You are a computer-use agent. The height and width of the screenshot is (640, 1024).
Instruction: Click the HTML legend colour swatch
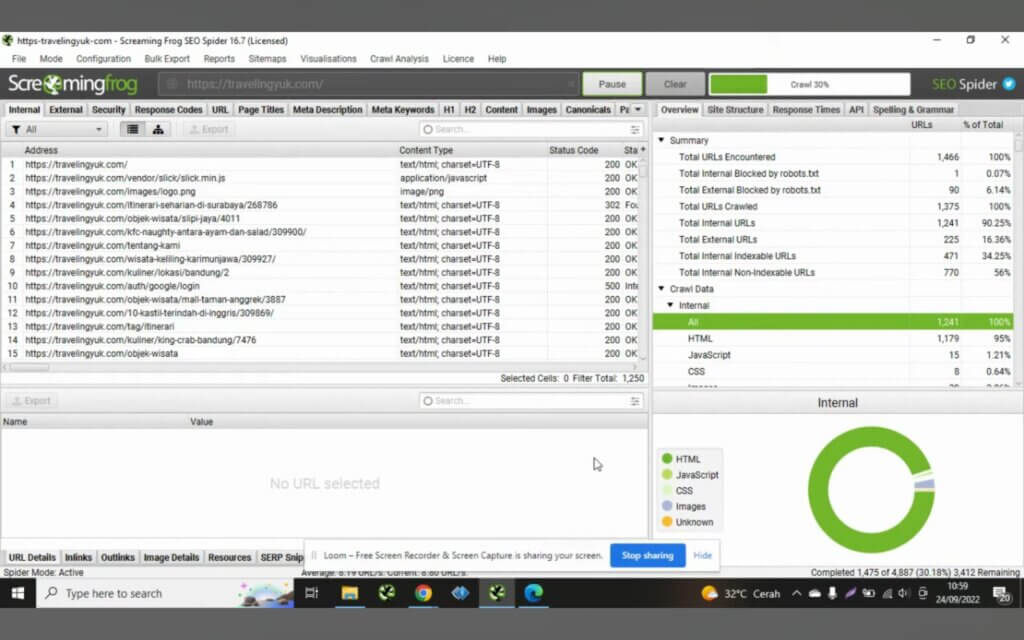tap(667, 458)
